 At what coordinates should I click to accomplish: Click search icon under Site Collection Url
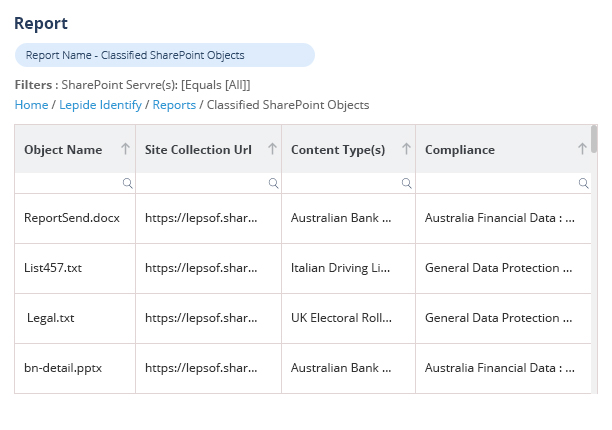pos(273,183)
